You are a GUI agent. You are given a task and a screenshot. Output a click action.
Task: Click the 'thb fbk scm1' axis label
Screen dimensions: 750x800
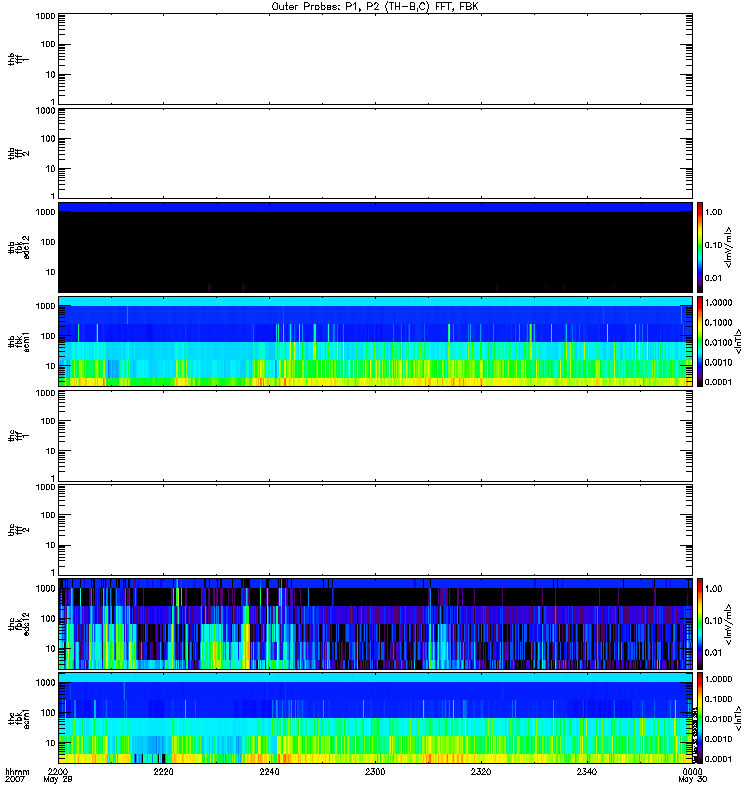coord(18,341)
